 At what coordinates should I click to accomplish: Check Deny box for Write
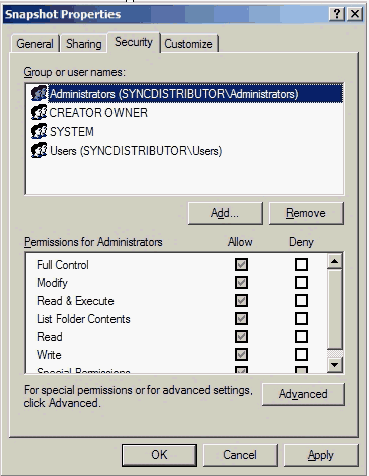(301, 355)
